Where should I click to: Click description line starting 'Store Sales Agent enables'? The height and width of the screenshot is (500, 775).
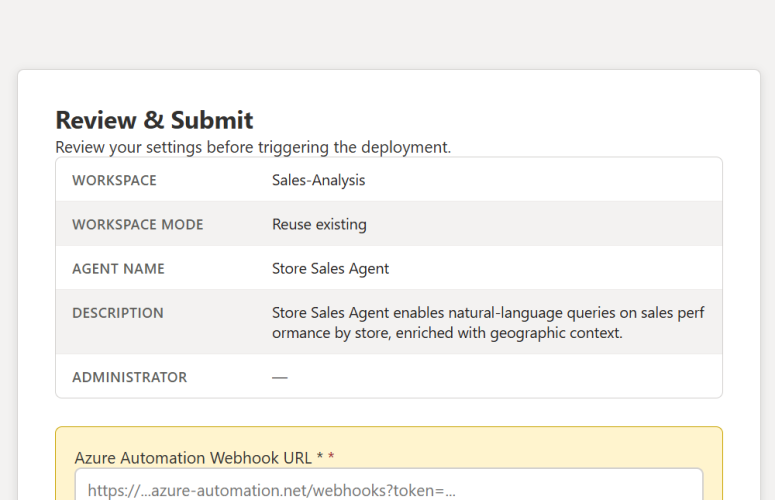pyautogui.click(x=487, y=313)
